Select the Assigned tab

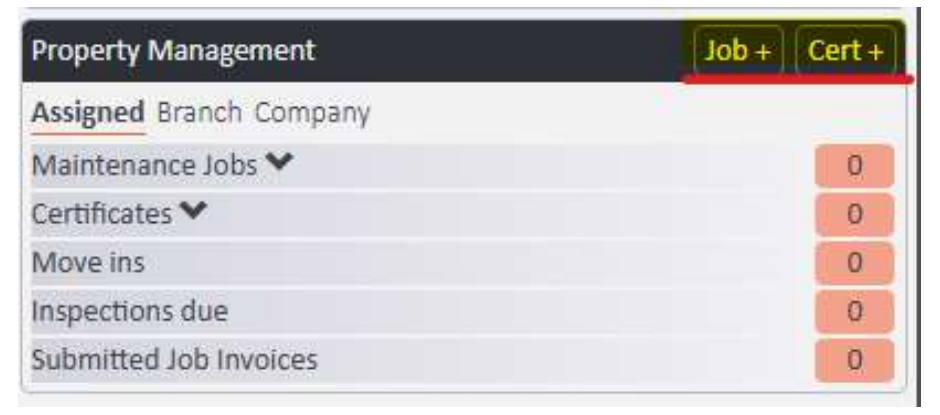point(88,112)
